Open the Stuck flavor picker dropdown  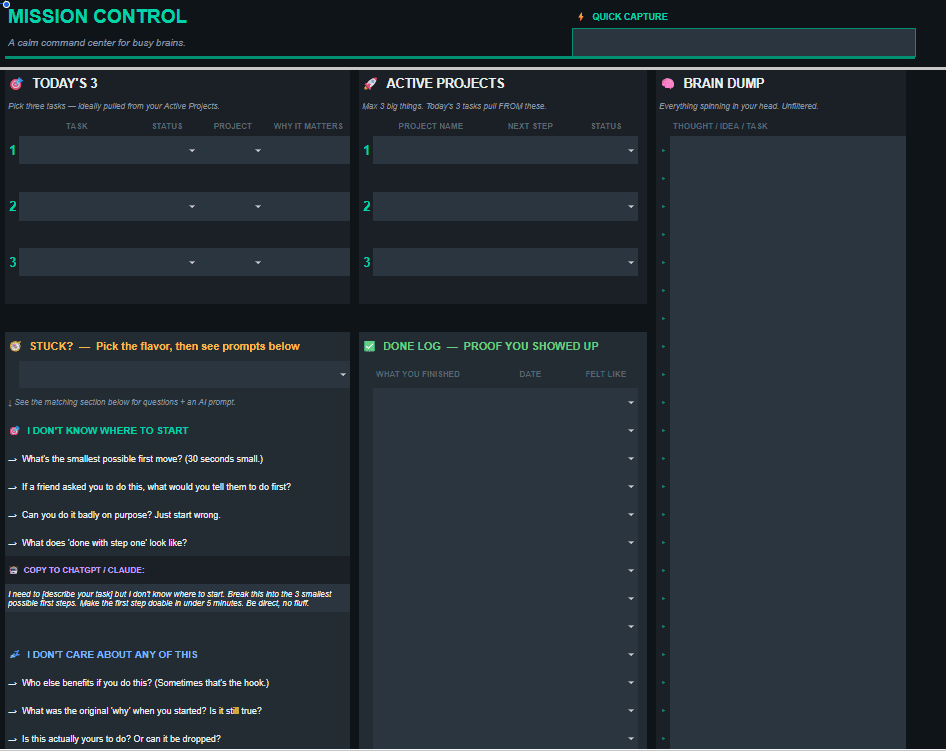(x=338, y=374)
